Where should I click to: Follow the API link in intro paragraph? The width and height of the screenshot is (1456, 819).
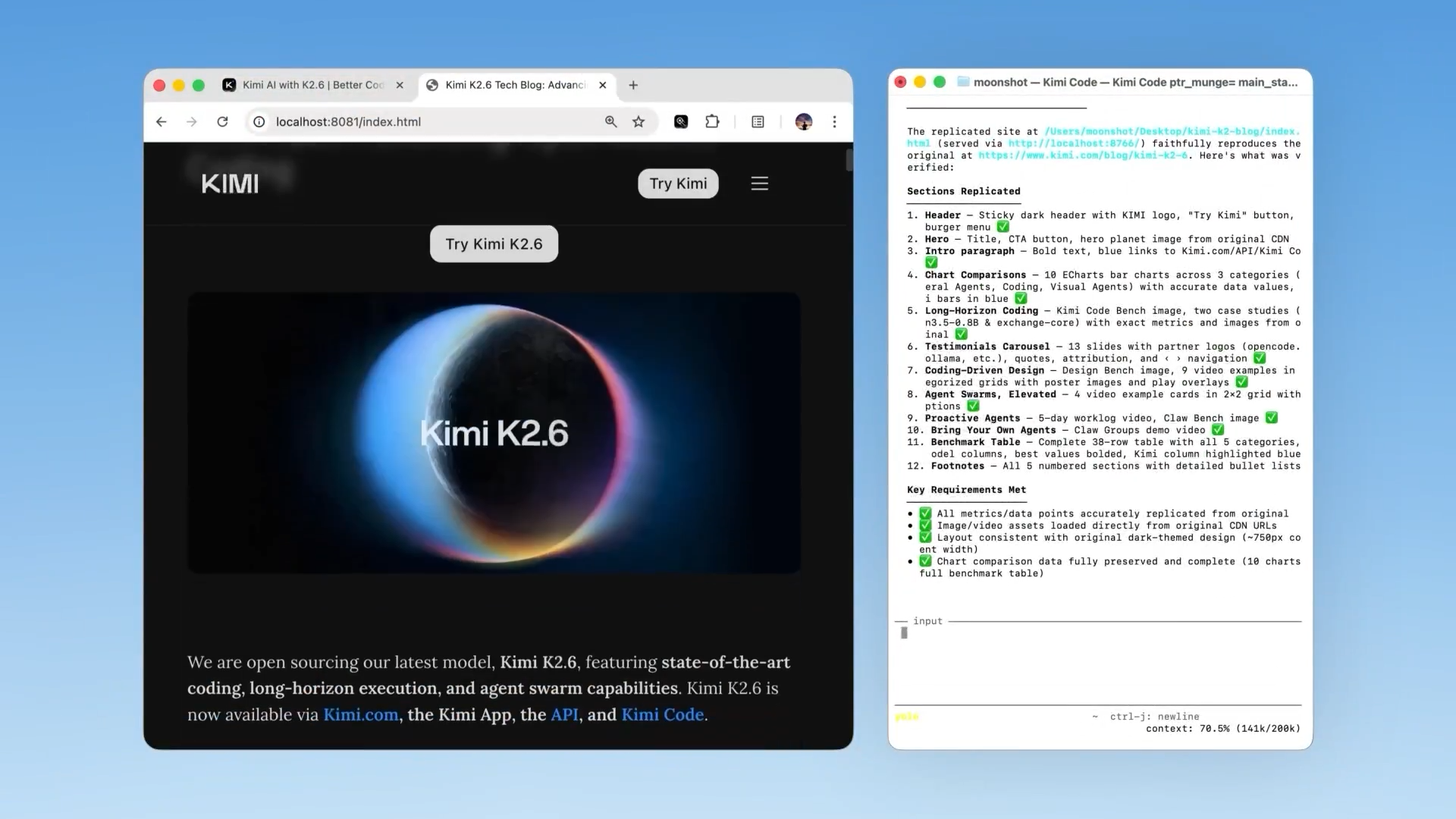point(564,714)
